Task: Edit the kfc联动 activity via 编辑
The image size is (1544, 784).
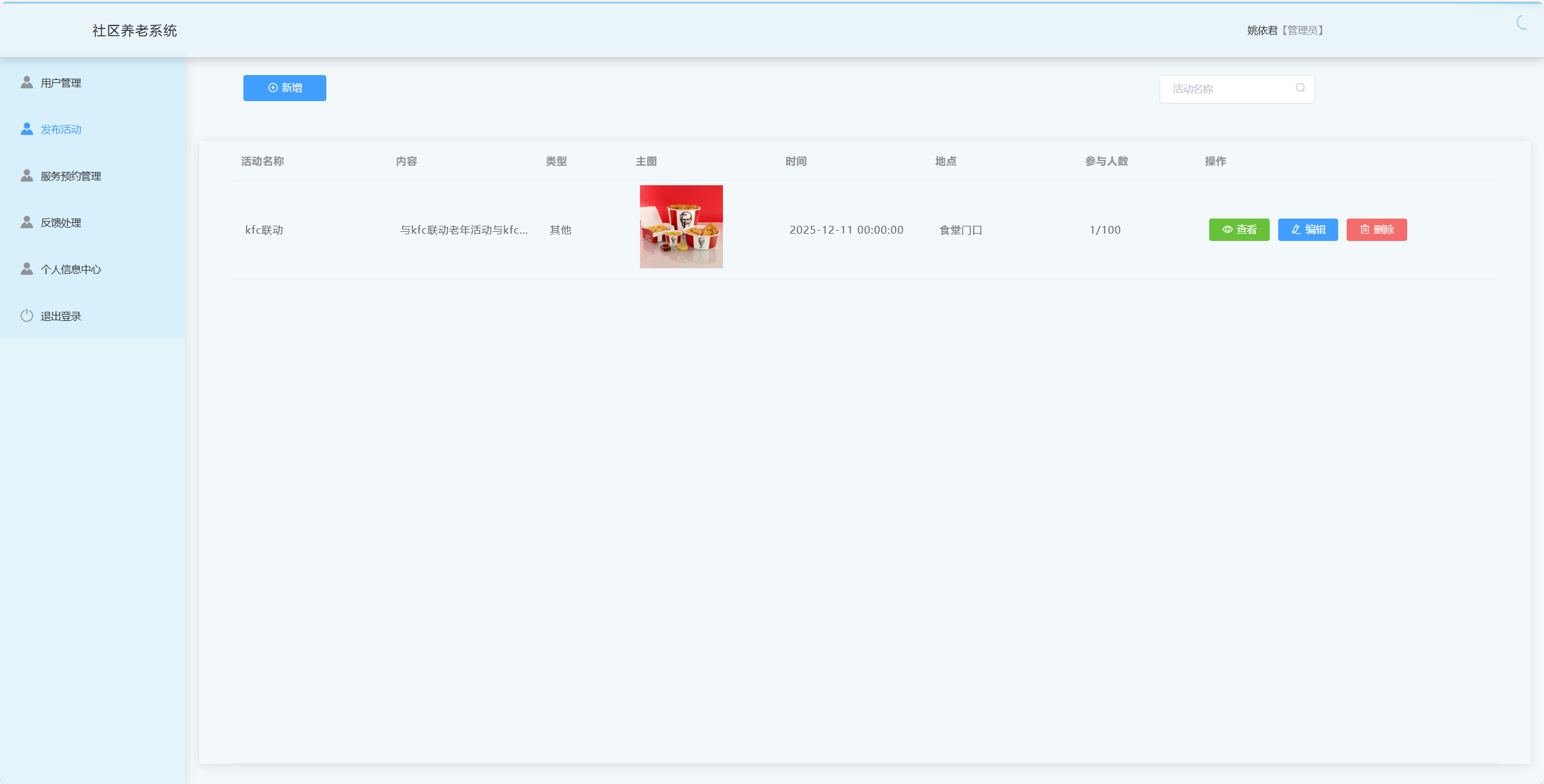Action: [1307, 229]
